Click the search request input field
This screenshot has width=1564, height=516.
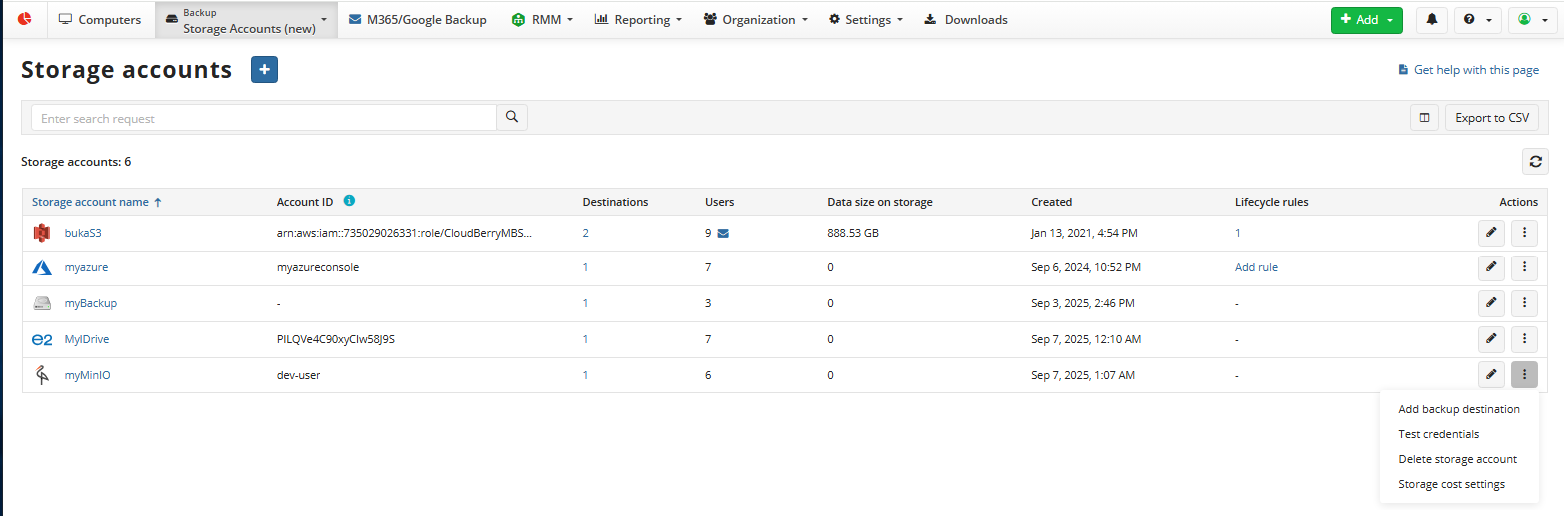(264, 118)
